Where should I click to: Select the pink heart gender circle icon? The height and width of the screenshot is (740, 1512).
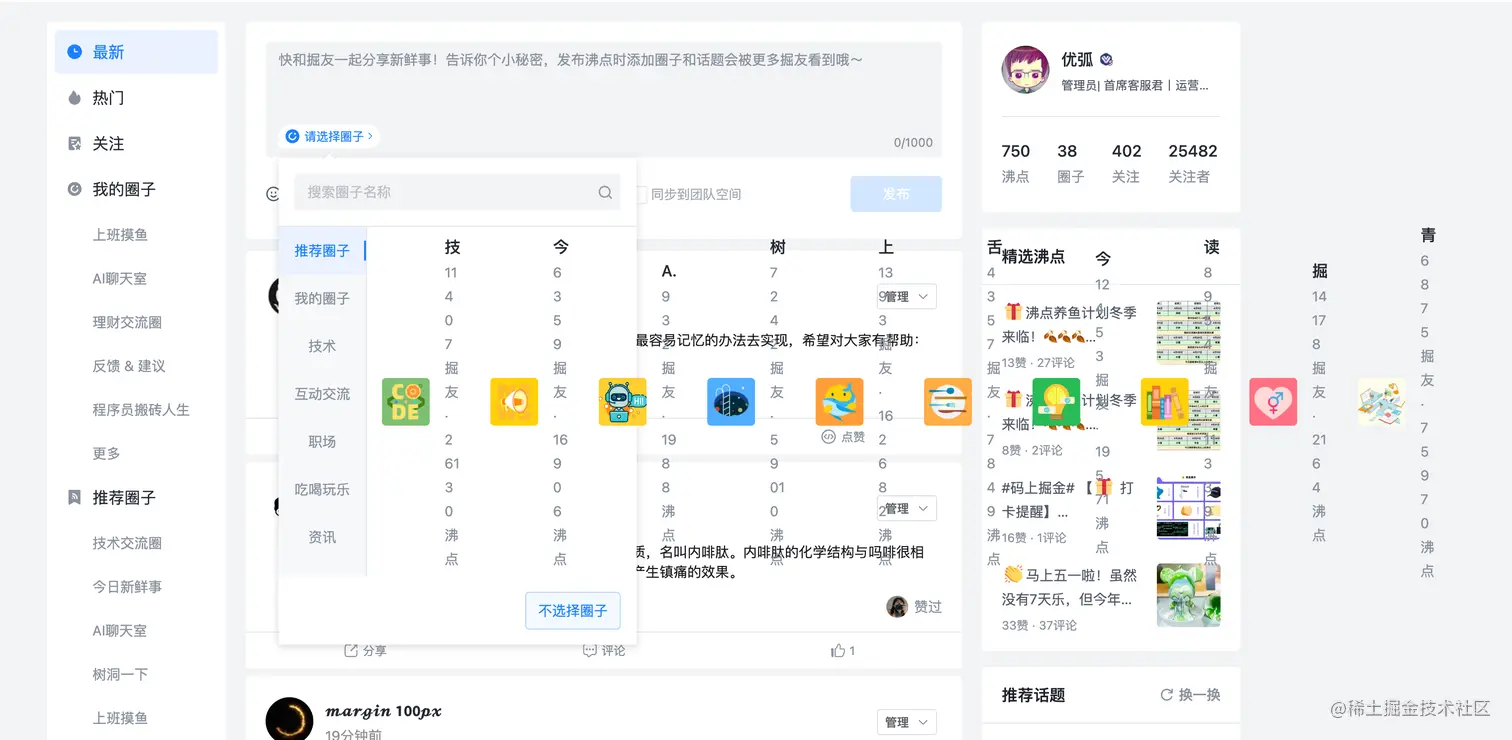tap(1273, 402)
